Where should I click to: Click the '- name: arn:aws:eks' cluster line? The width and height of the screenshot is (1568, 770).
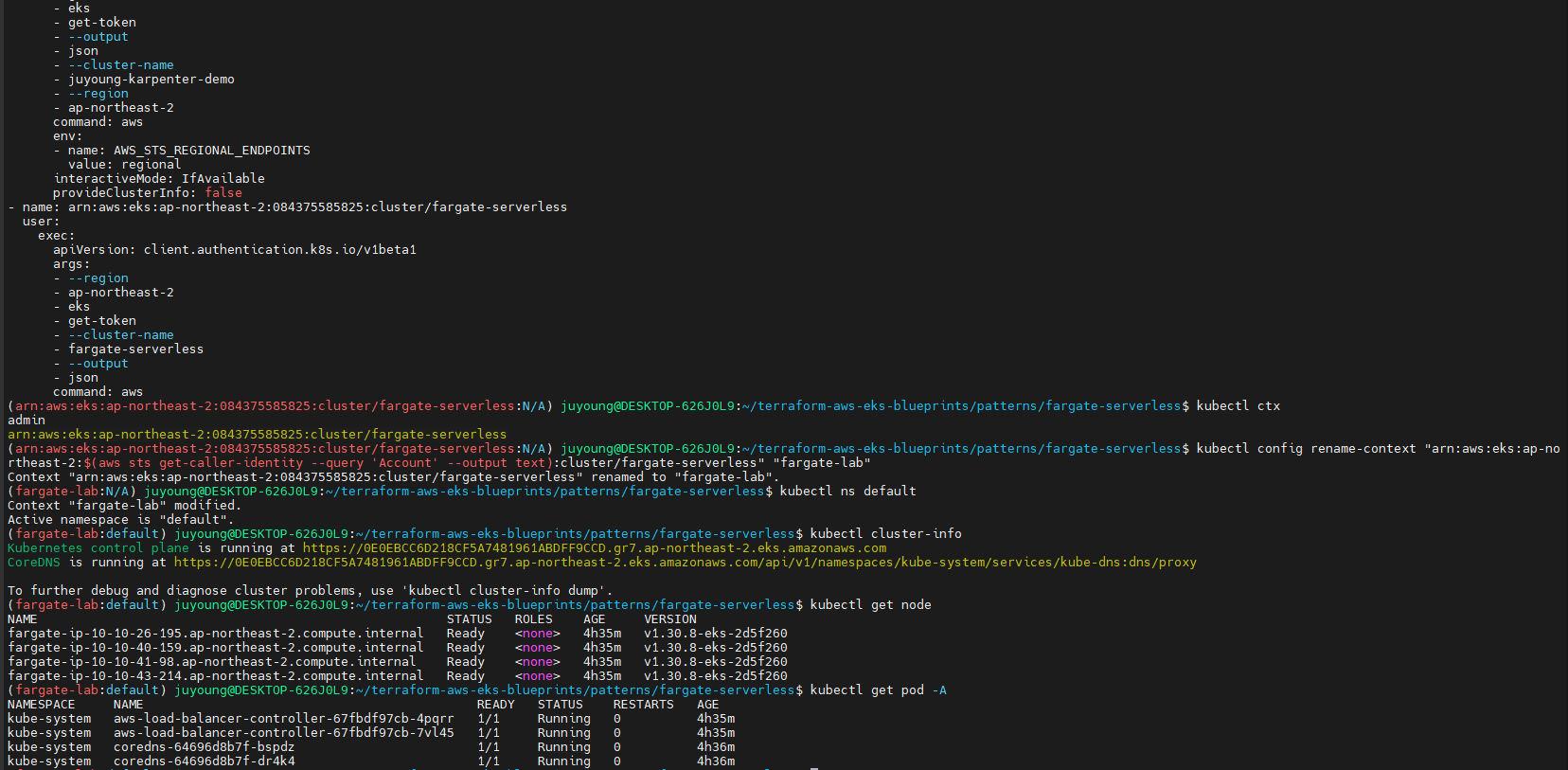(x=288, y=207)
